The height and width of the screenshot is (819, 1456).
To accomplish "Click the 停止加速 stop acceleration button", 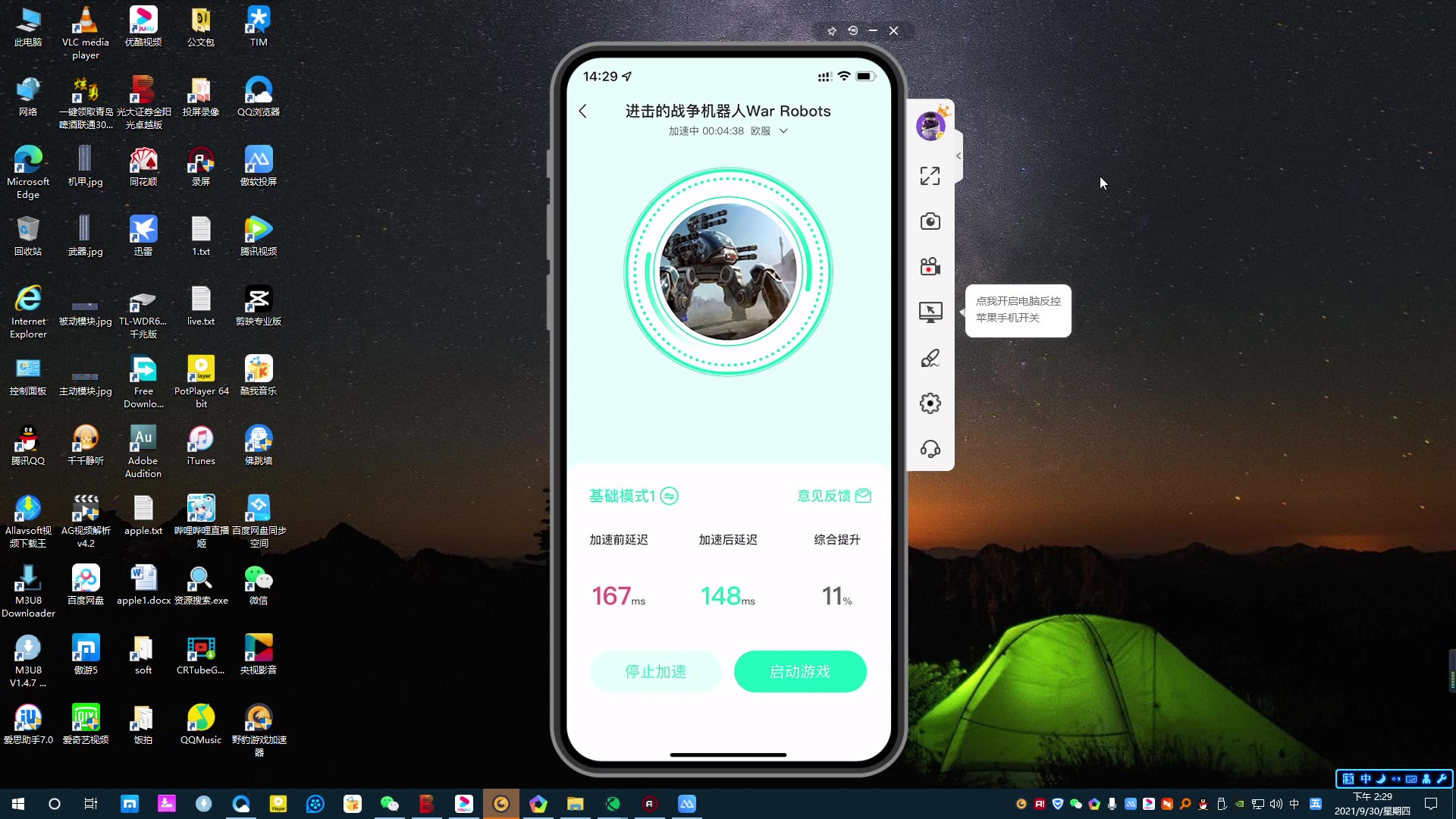I will click(x=656, y=671).
